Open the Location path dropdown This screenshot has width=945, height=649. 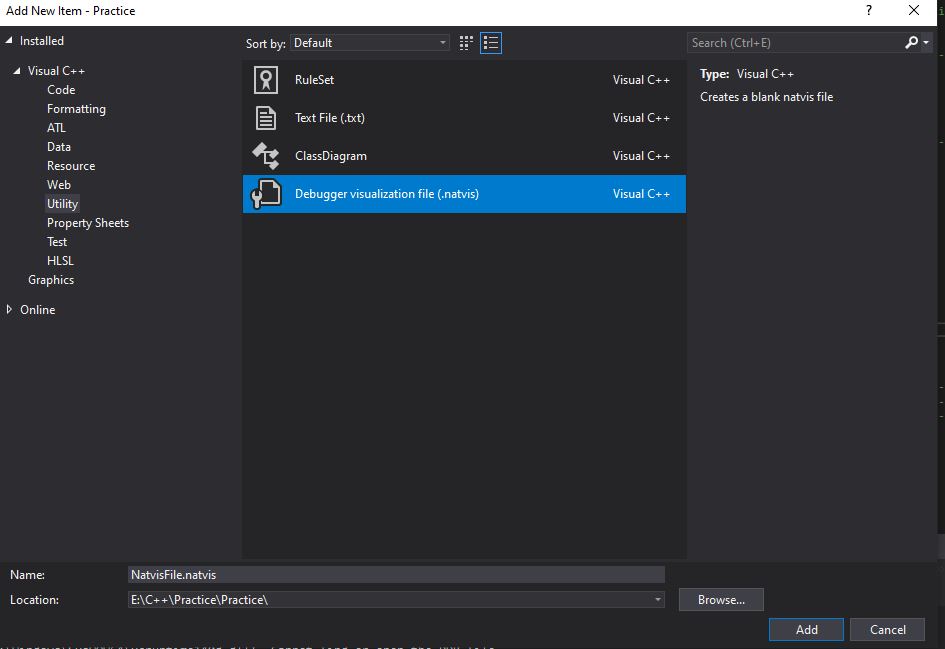[x=657, y=599]
